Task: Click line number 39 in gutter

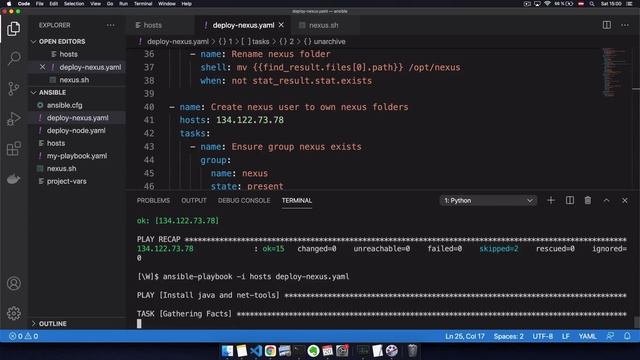Action: pos(149,93)
